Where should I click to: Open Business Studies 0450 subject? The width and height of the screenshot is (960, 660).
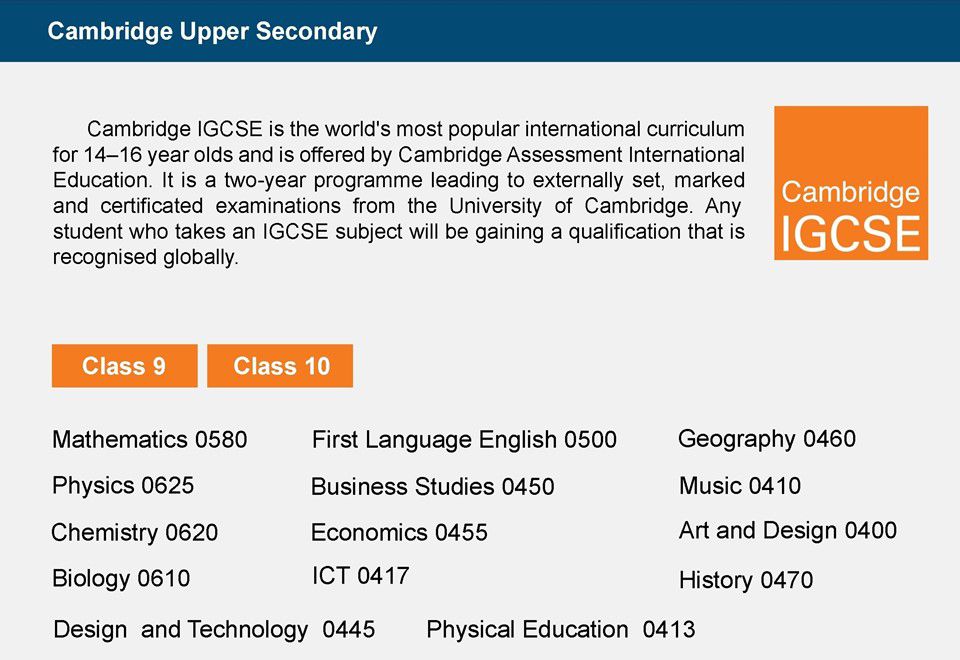[x=433, y=487]
